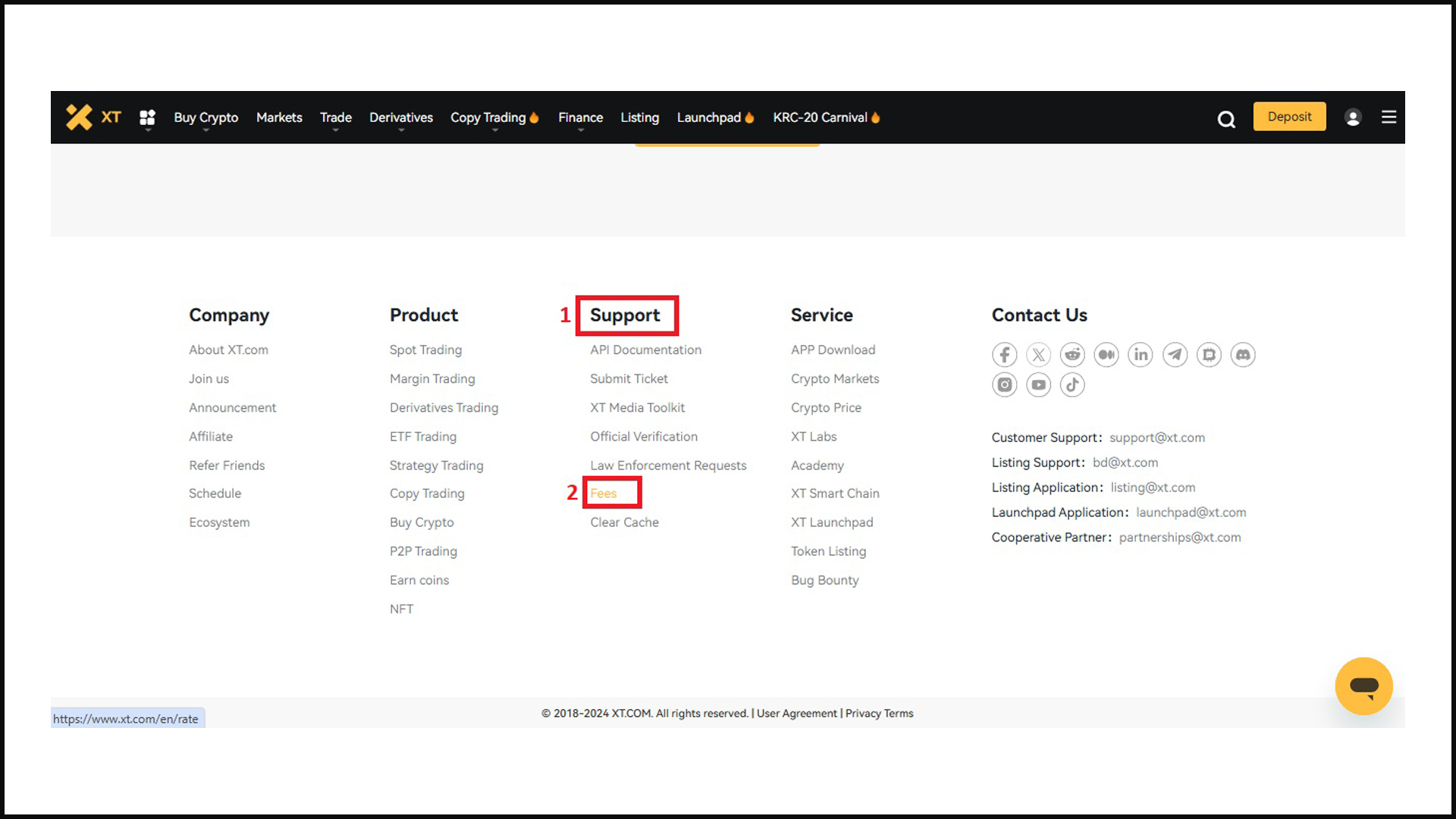This screenshot has width=1456, height=819.
Task: Open the API Documentation link
Action: 645,350
